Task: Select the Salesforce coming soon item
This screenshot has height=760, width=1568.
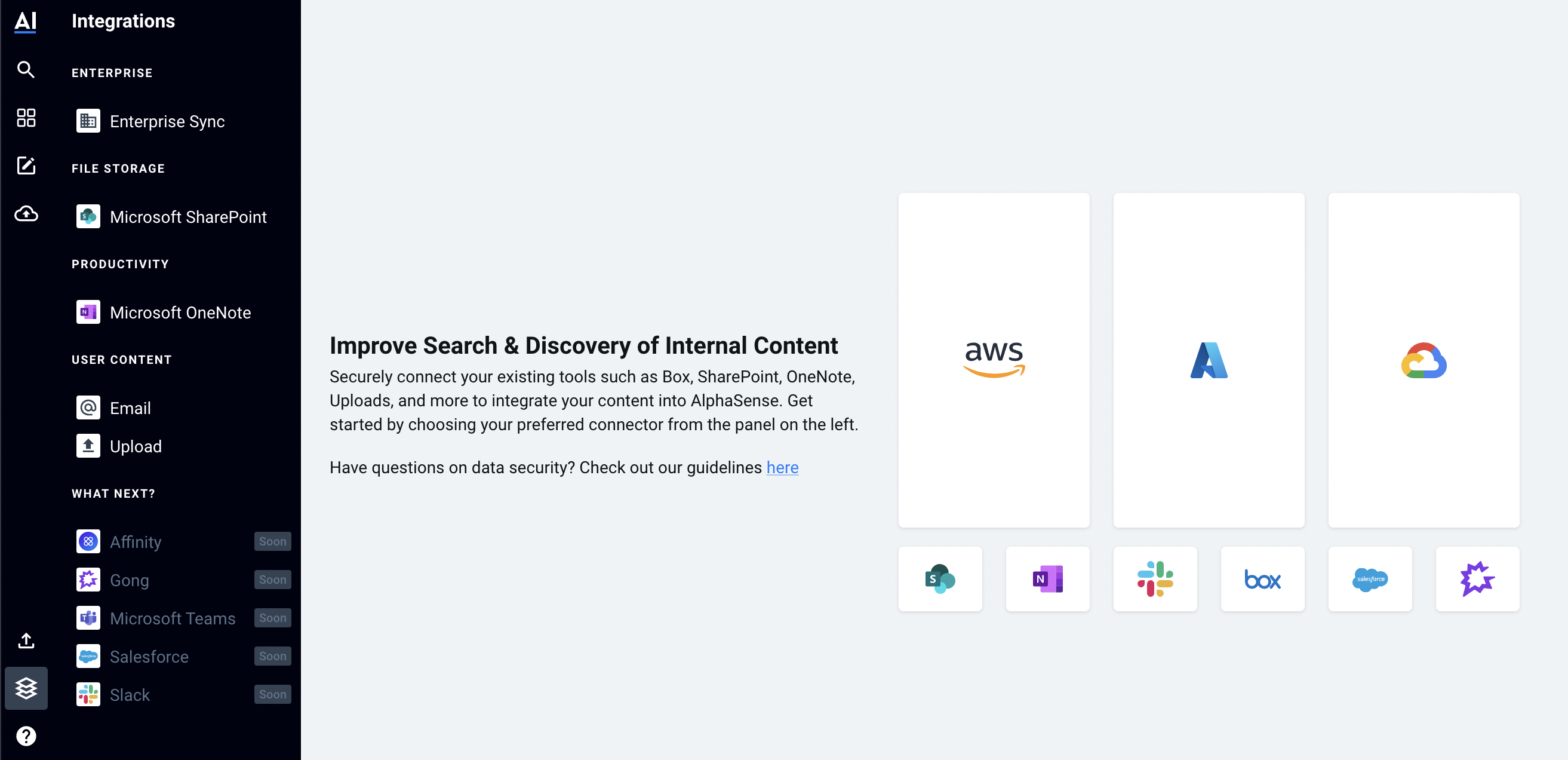Action: tap(181, 657)
